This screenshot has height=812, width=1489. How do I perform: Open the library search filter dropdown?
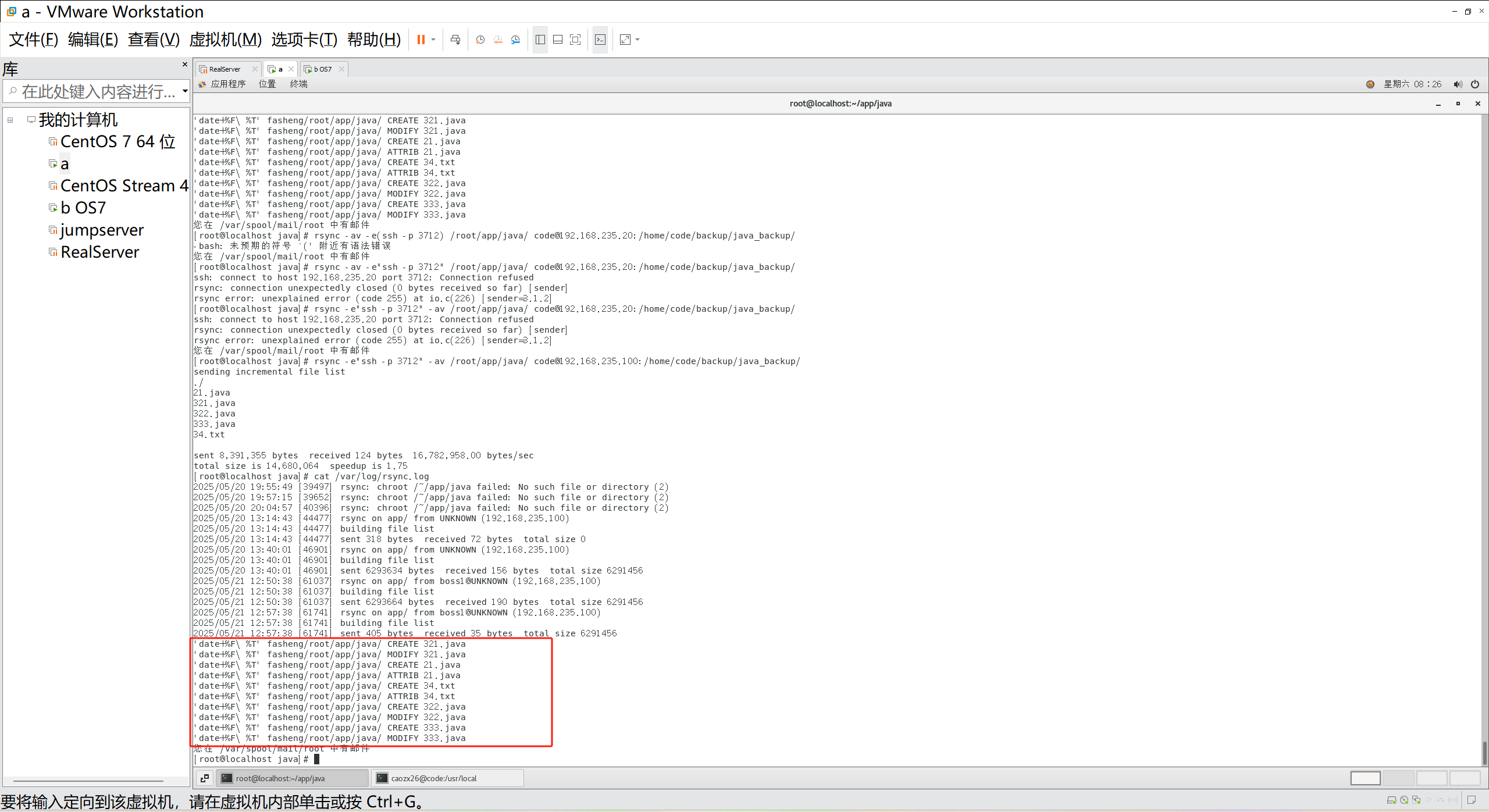185,91
